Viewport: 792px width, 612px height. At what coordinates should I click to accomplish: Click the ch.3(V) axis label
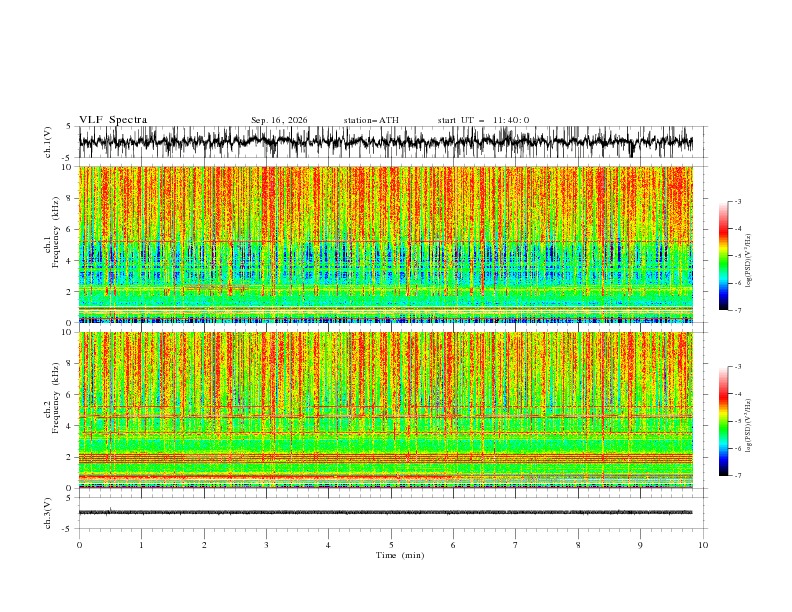click(48, 513)
